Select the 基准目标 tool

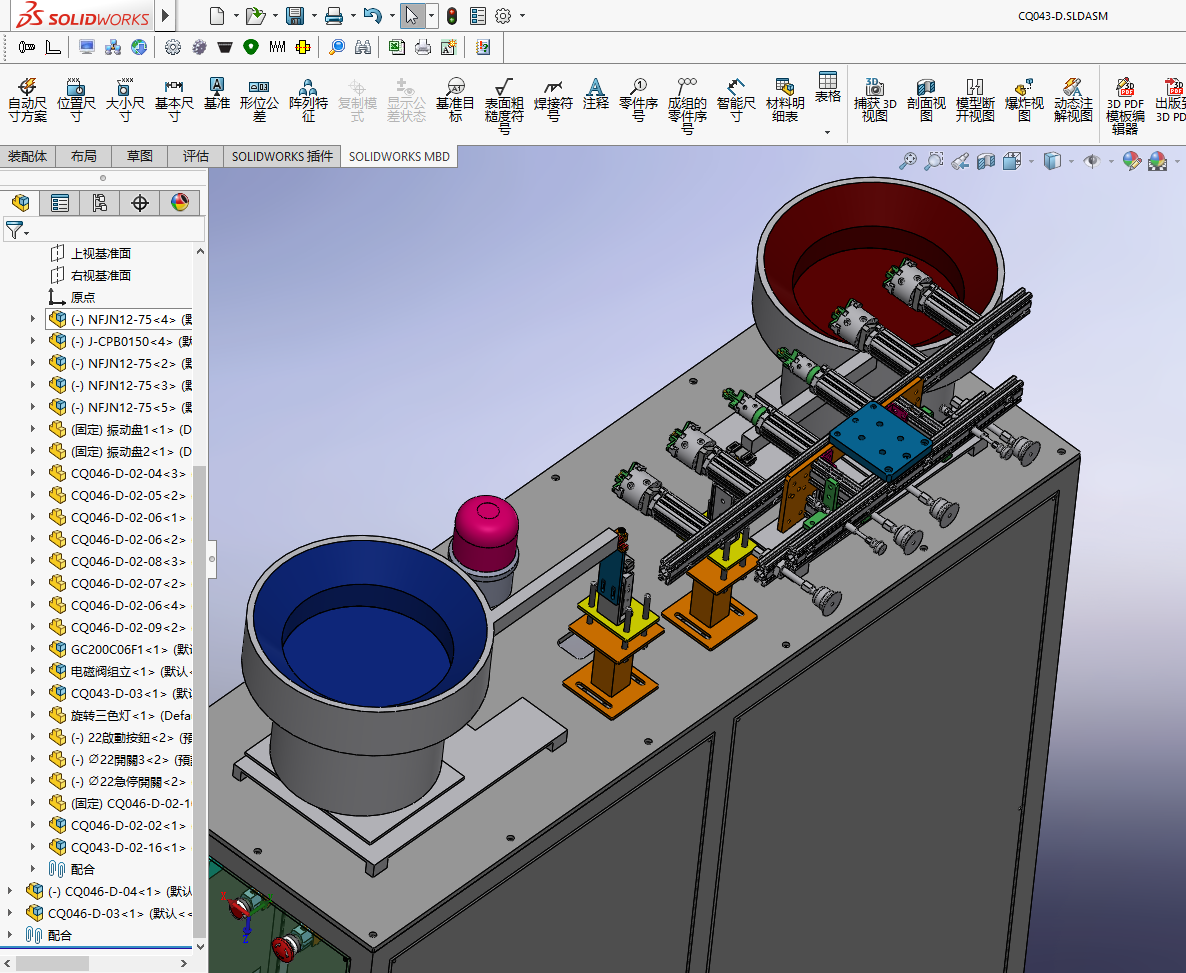click(x=455, y=101)
